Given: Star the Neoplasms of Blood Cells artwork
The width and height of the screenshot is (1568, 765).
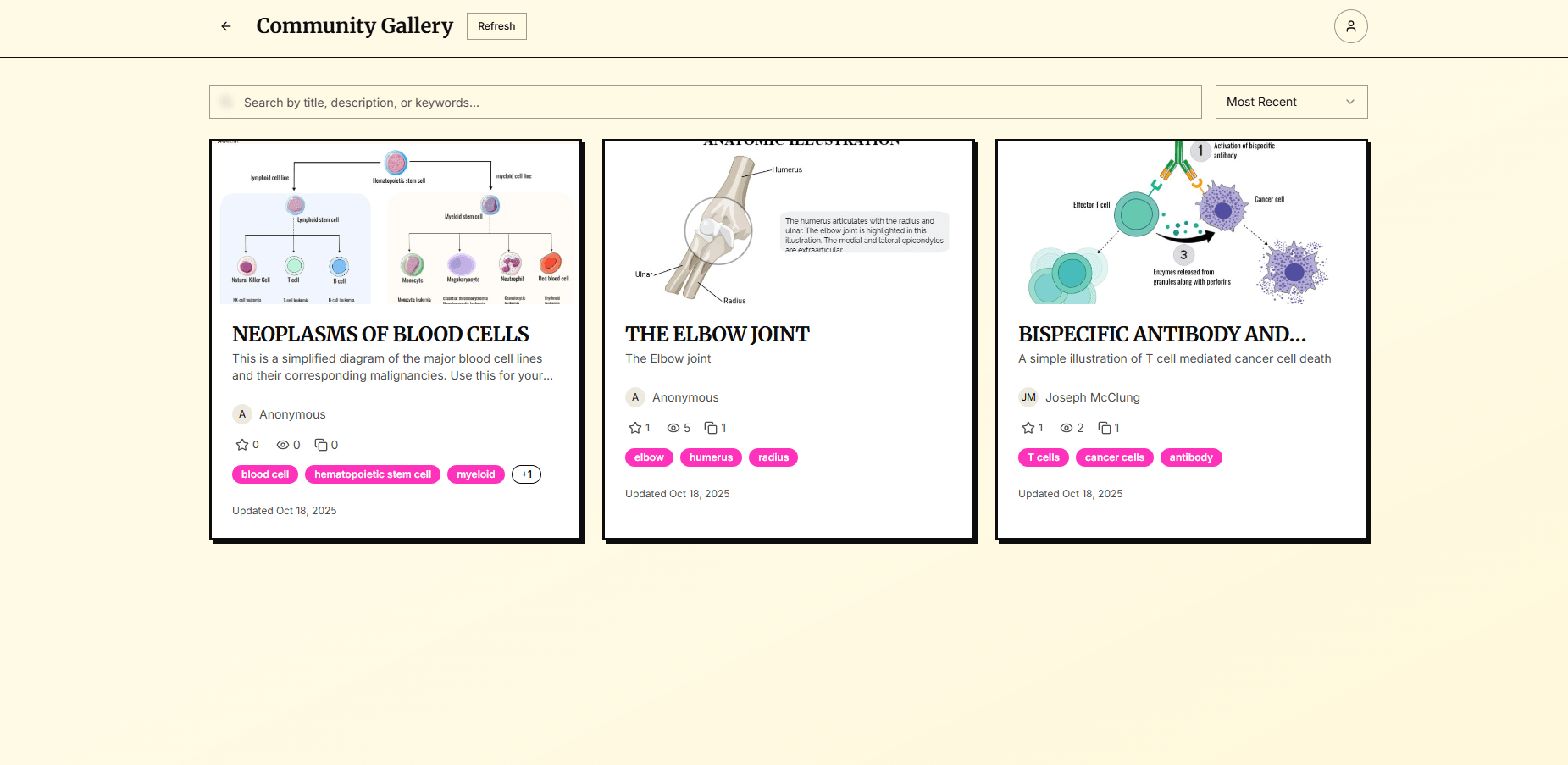Looking at the screenshot, I should coord(241,444).
